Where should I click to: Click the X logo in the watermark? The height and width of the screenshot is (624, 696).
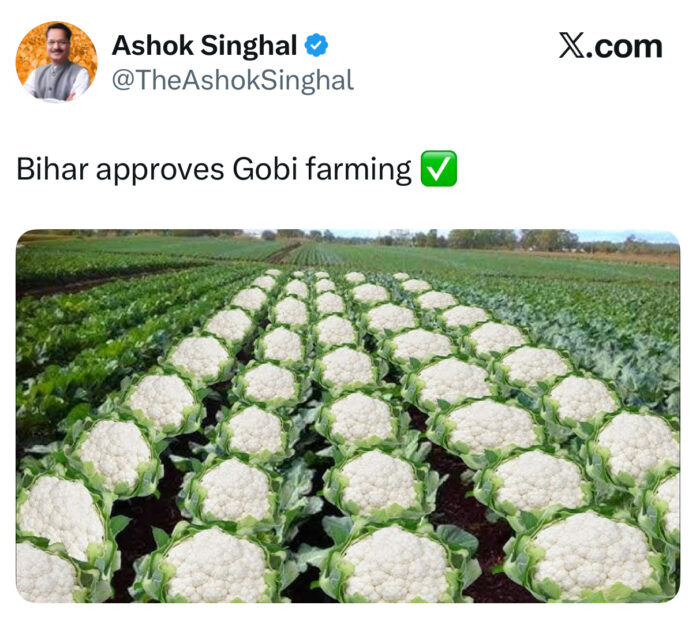pos(572,45)
